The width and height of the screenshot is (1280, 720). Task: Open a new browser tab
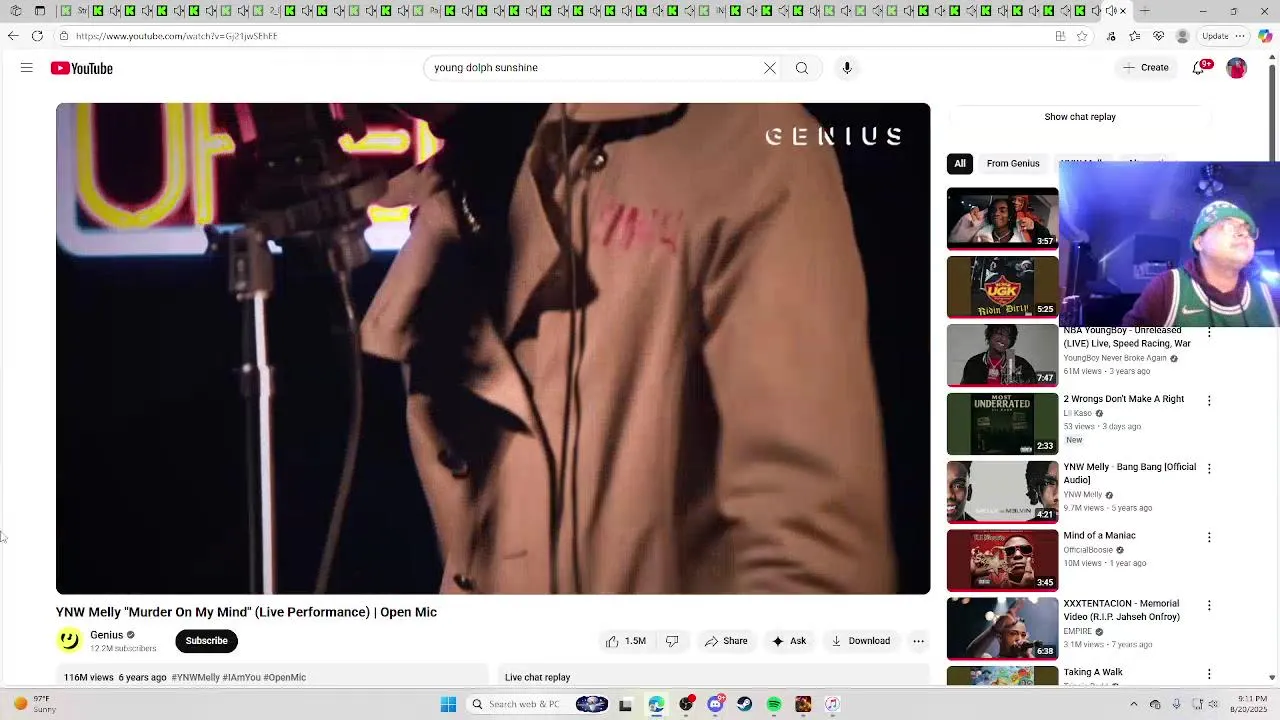tap(1144, 11)
